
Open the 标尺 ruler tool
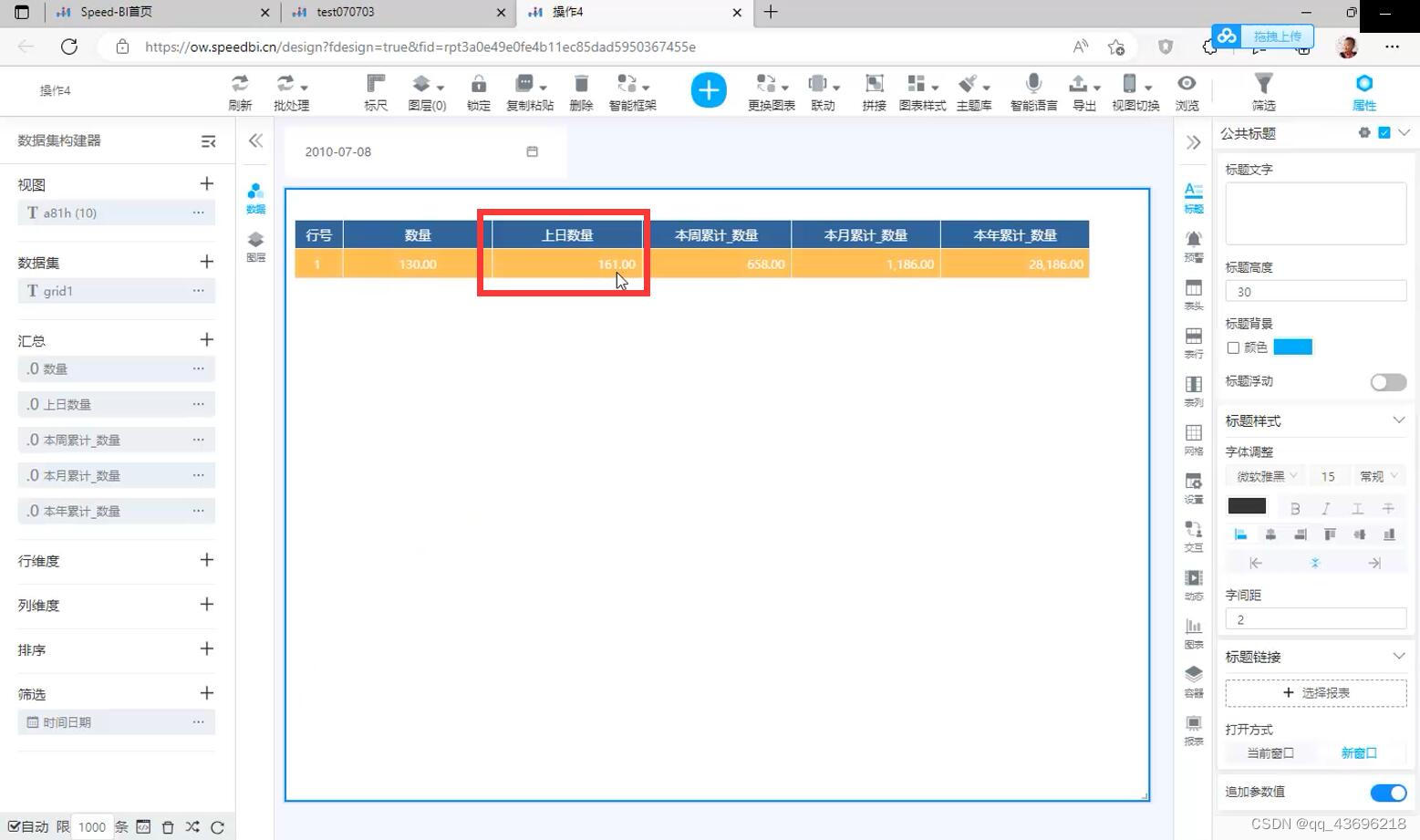(x=376, y=92)
